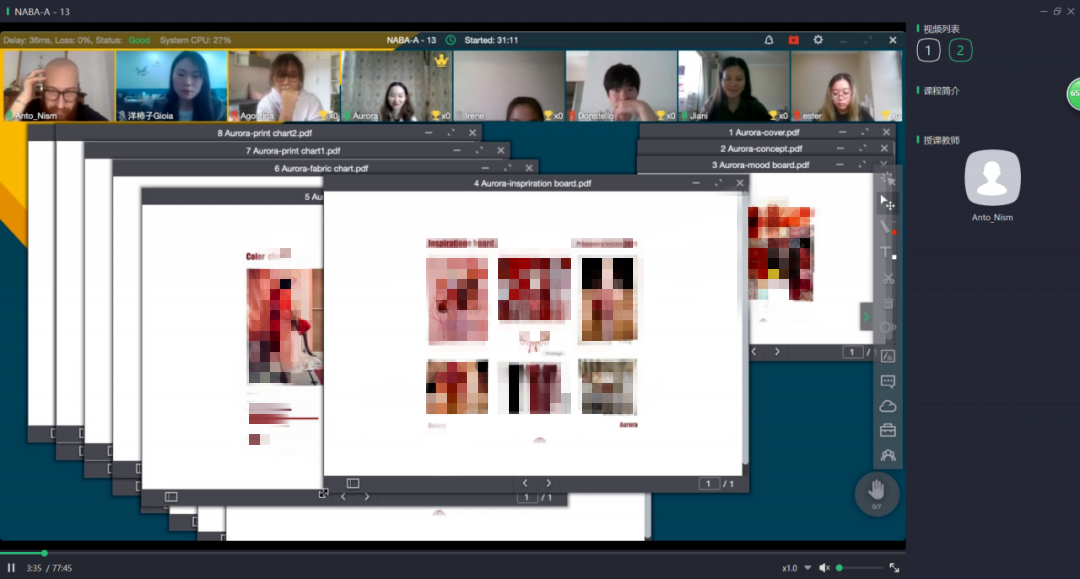Go to previous page in mood board window
This screenshot has width=1080, height=579.
coord(754,352)
